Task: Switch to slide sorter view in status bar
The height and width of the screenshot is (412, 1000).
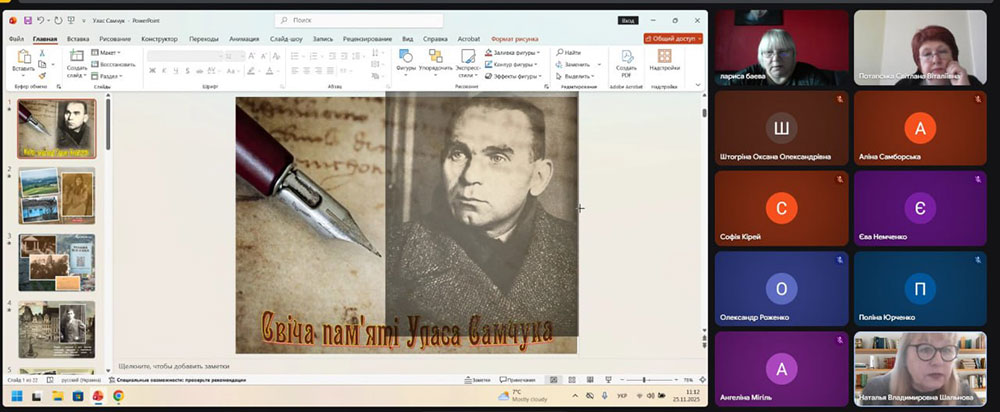Action: pos(571,381)
